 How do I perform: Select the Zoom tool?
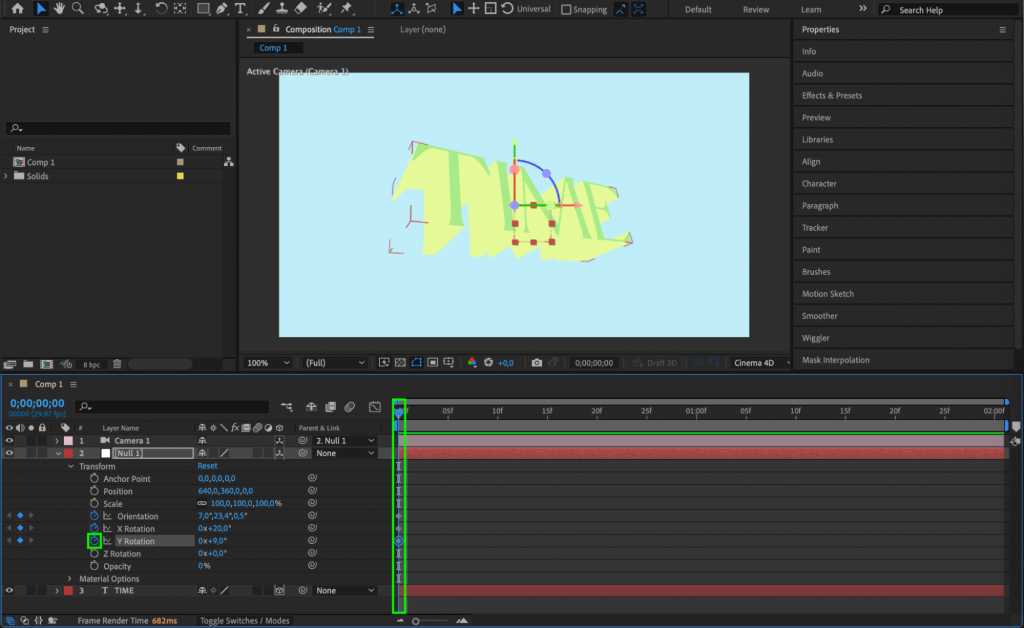(78, 9)
